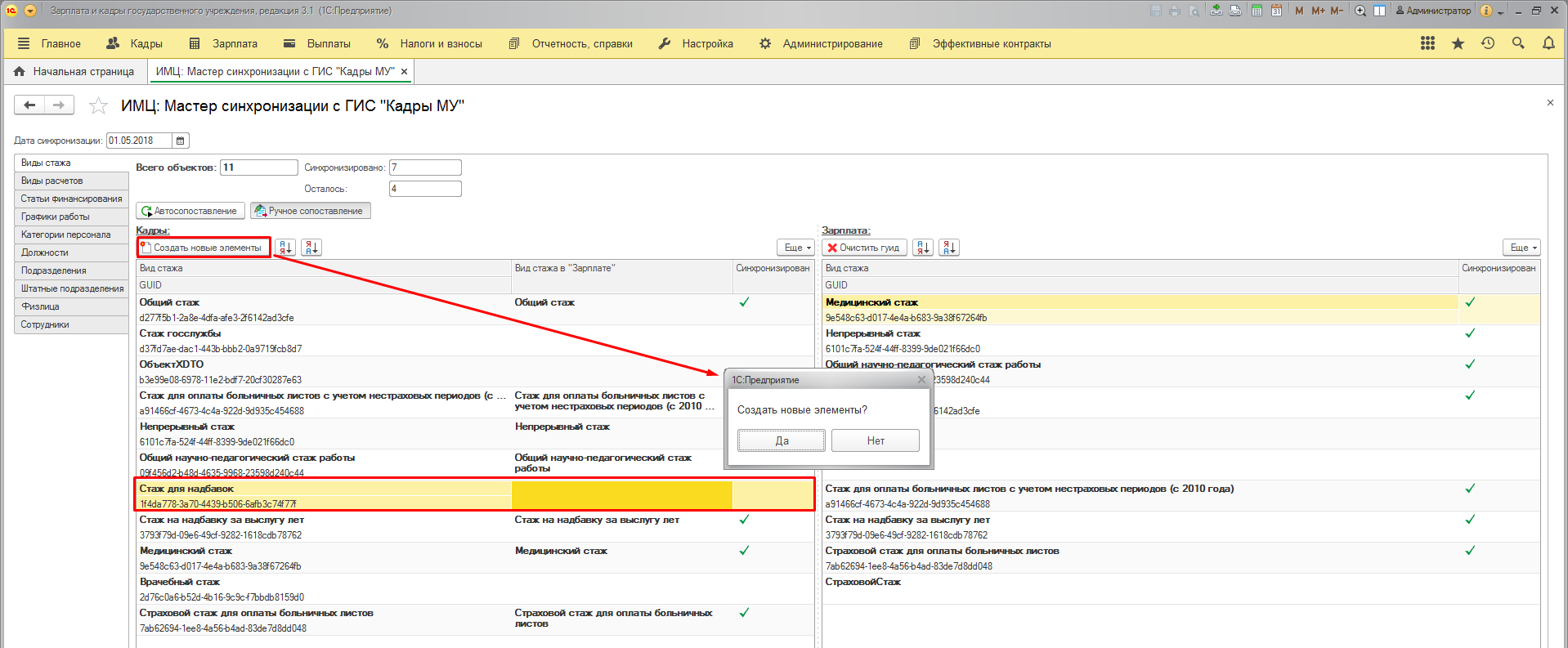Open the functions grid menu icon
Viewport: 1568px width, 648px height.
[1427, 43]
